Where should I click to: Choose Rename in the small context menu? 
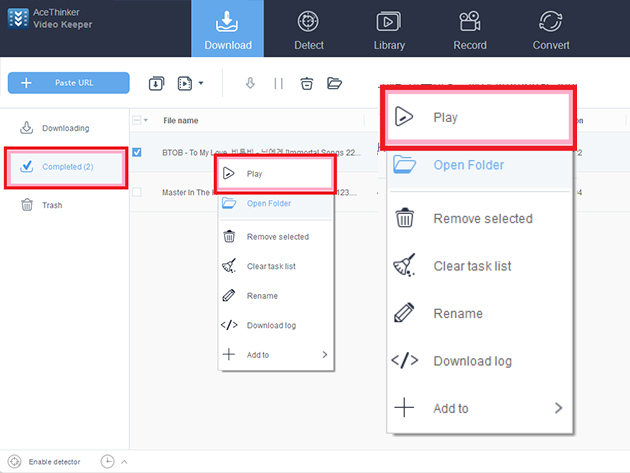261,296
